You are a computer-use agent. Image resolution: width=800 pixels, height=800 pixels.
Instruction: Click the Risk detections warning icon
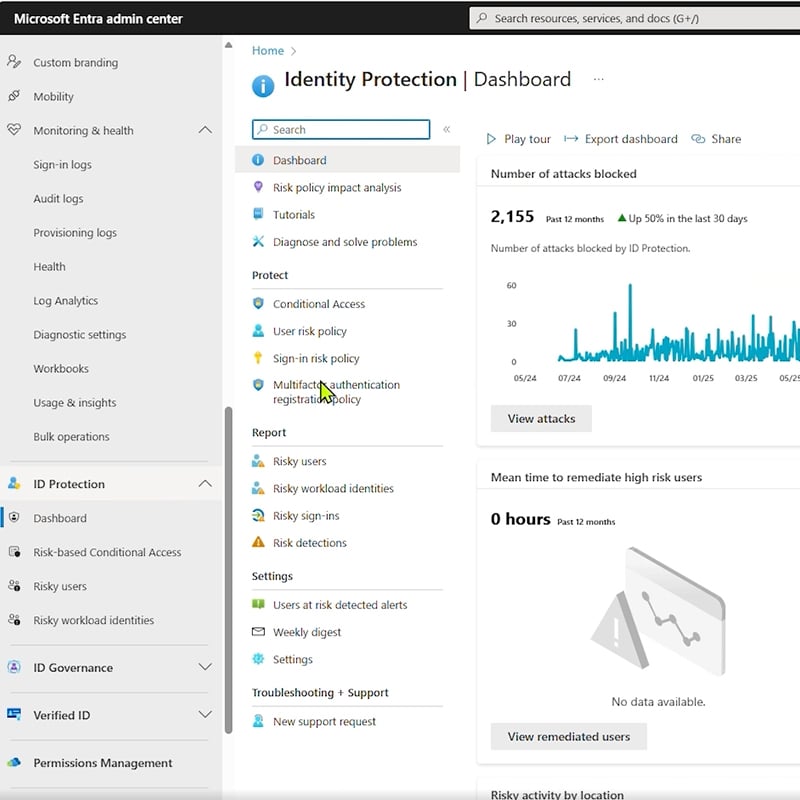259,543
